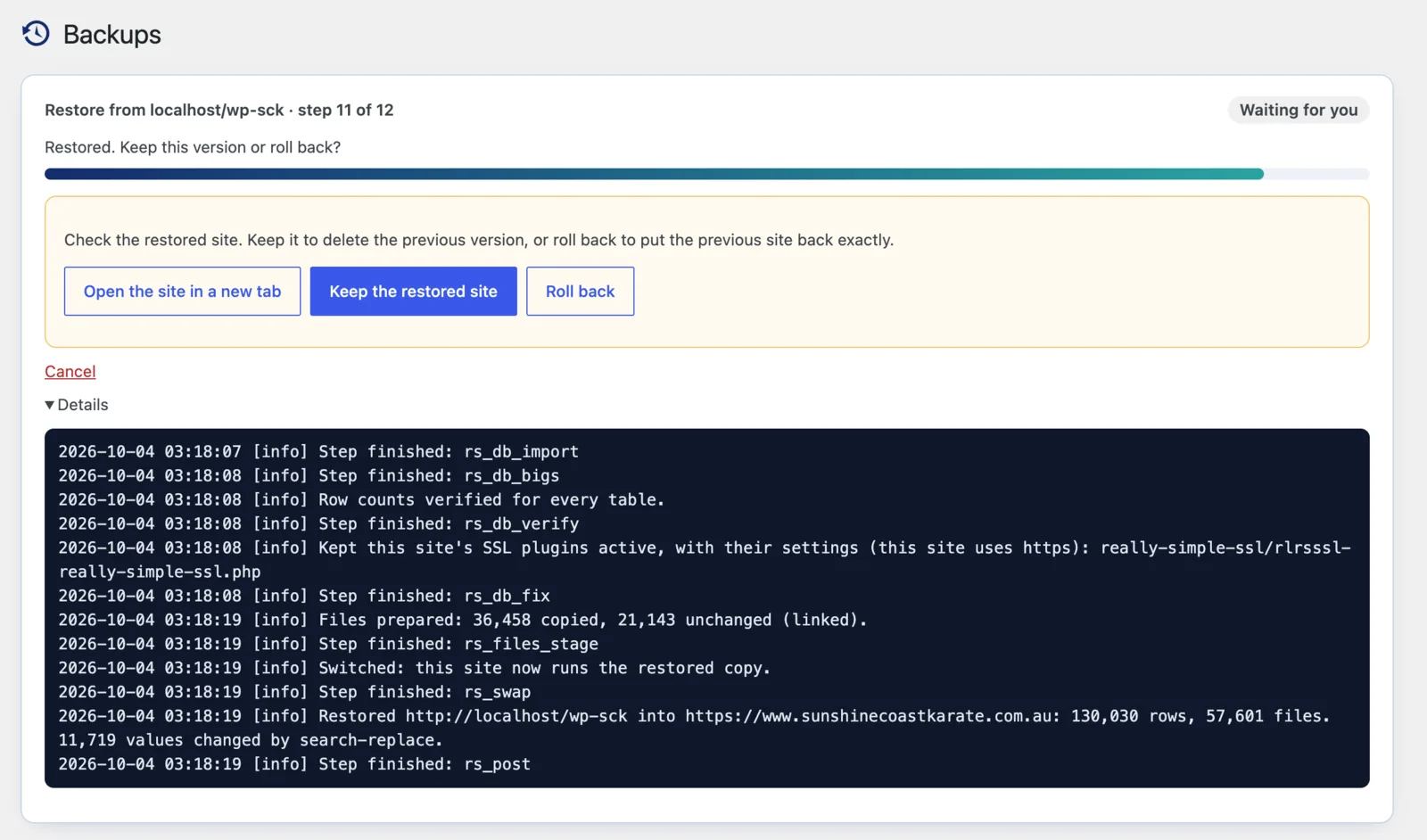Screen dimensions: 1427x840
Task: Select log line 'Step finished: rs_swap'
Action: click(294, 692)
